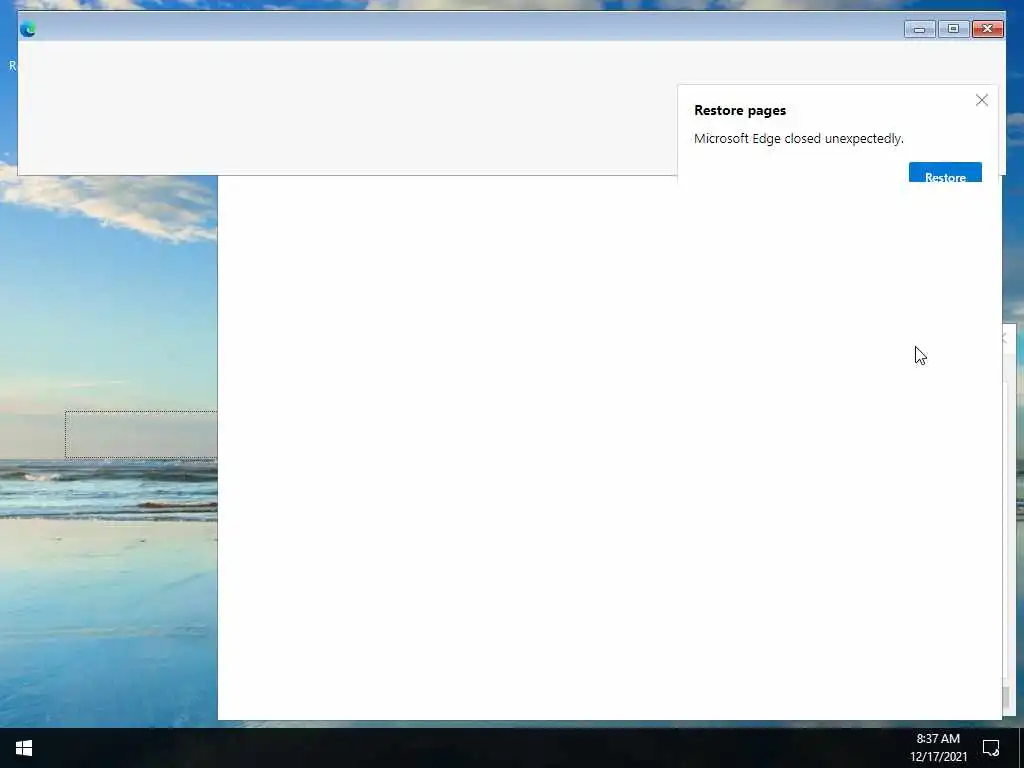Open the Windows Start menu
The image size is (1024, 768).
click(x=24, y=748)
